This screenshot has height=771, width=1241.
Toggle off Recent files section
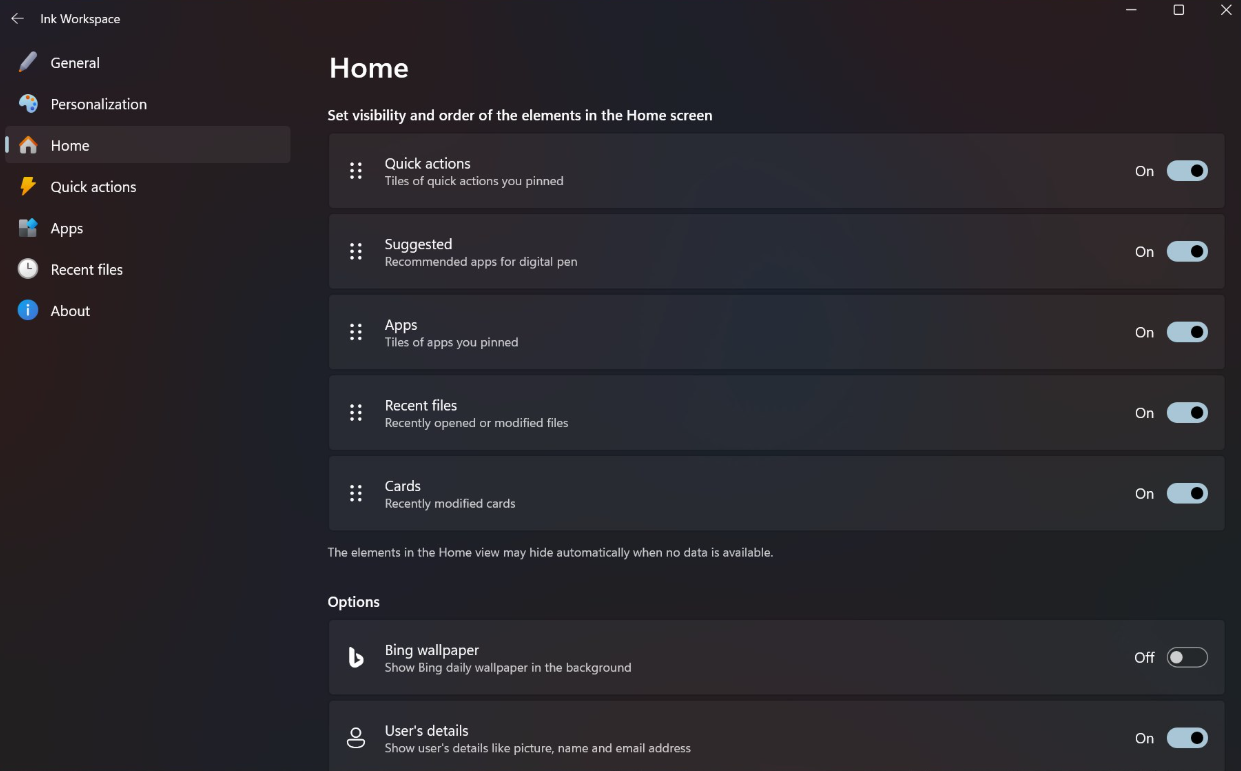point(1187,413)
